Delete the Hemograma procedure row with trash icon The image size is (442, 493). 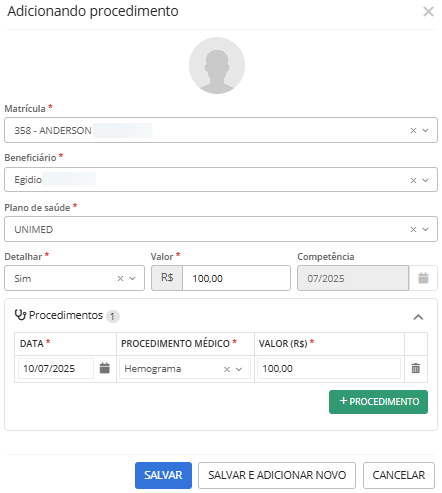tap(415, 368)
